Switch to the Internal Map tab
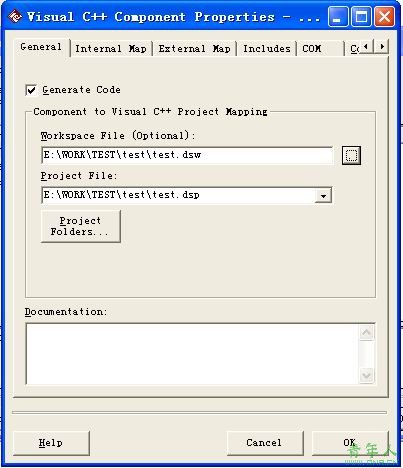This screenshot has width=403, height=468. coord(111,49)
